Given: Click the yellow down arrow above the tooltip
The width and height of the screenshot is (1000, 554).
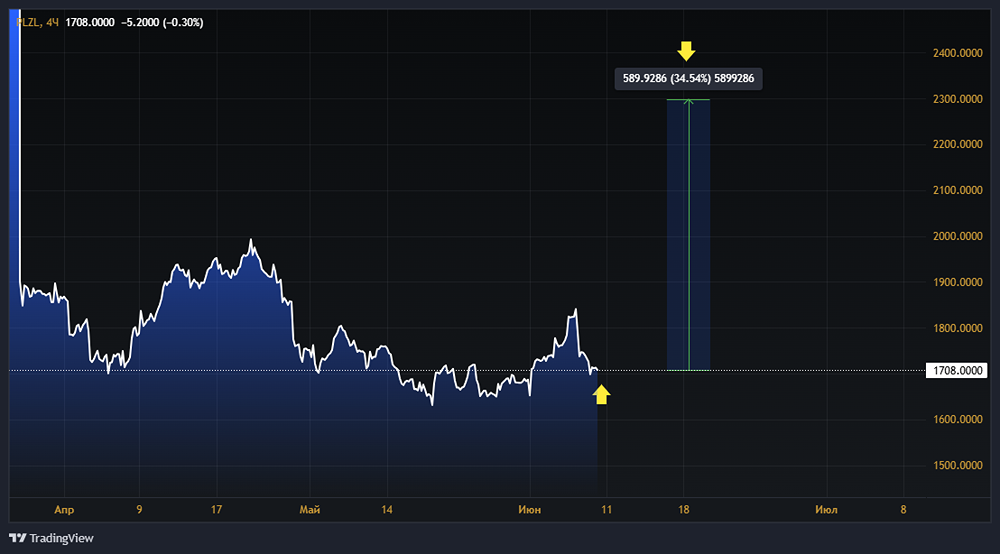Looking at the screenshot, I should pos(686,51).
